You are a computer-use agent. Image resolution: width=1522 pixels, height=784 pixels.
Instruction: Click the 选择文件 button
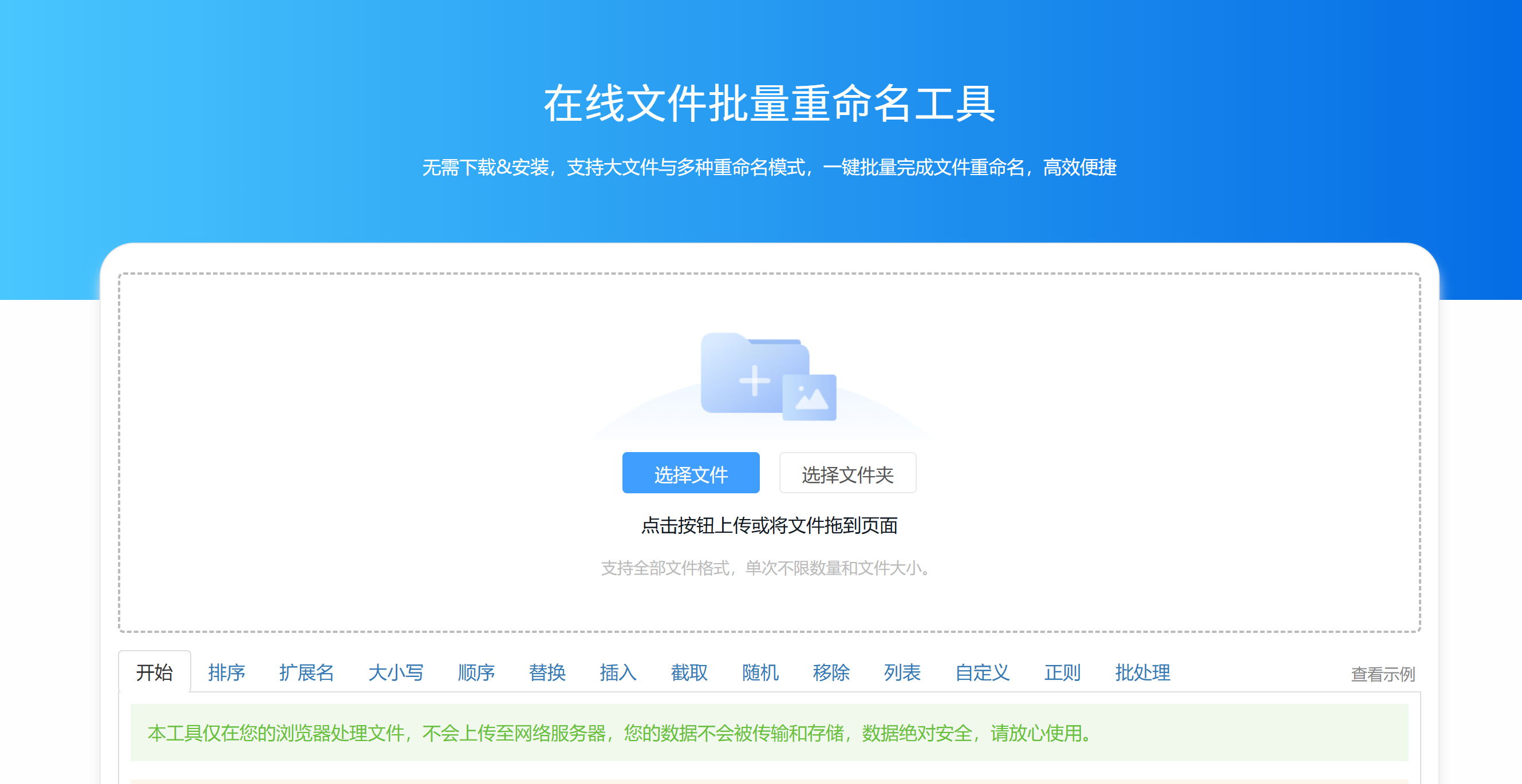[x=691, y=473]
